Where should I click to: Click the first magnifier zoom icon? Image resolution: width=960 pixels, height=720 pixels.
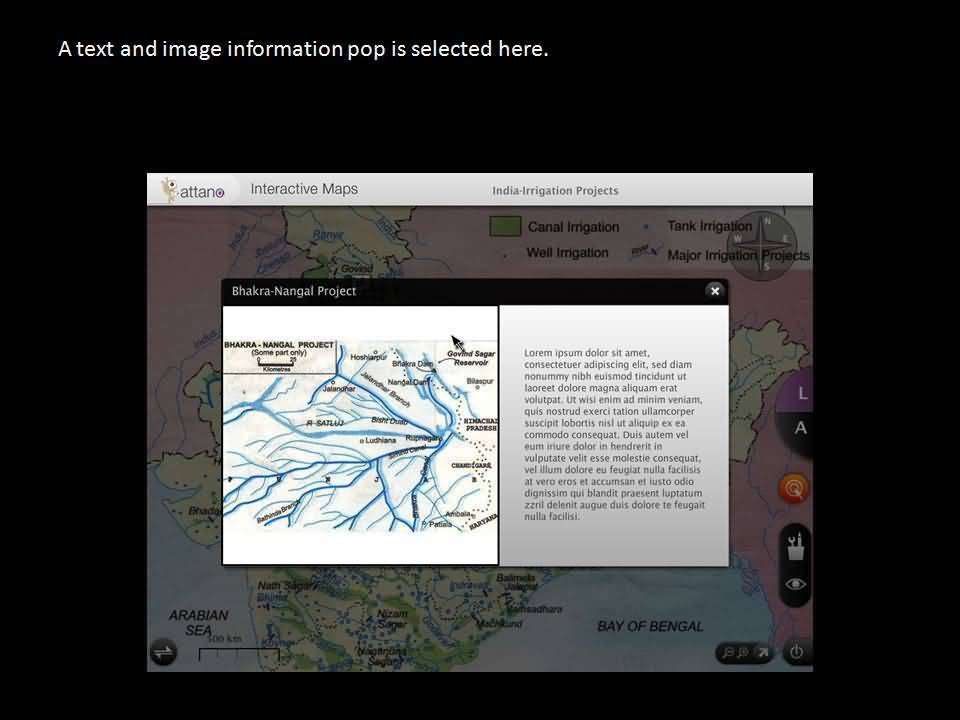[728, 653]
